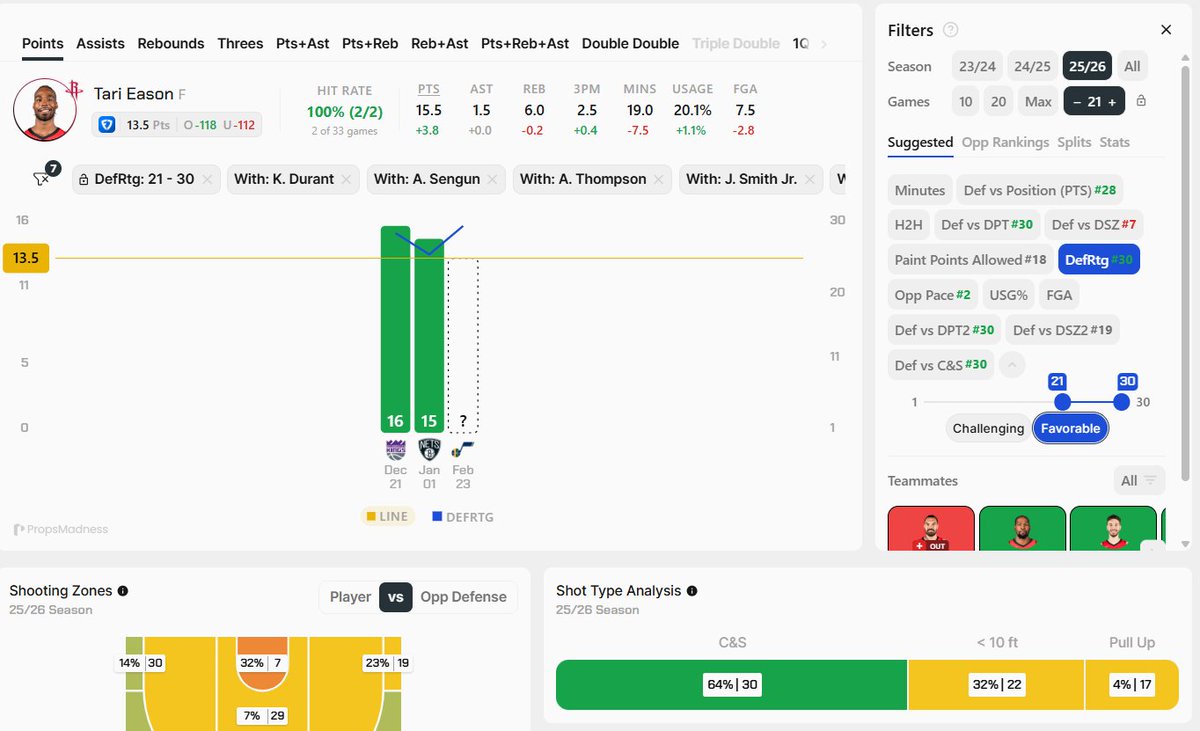Open Shot Type Analysis info icon
This screenshot has height=731, width=1200.
click(692, 591)
